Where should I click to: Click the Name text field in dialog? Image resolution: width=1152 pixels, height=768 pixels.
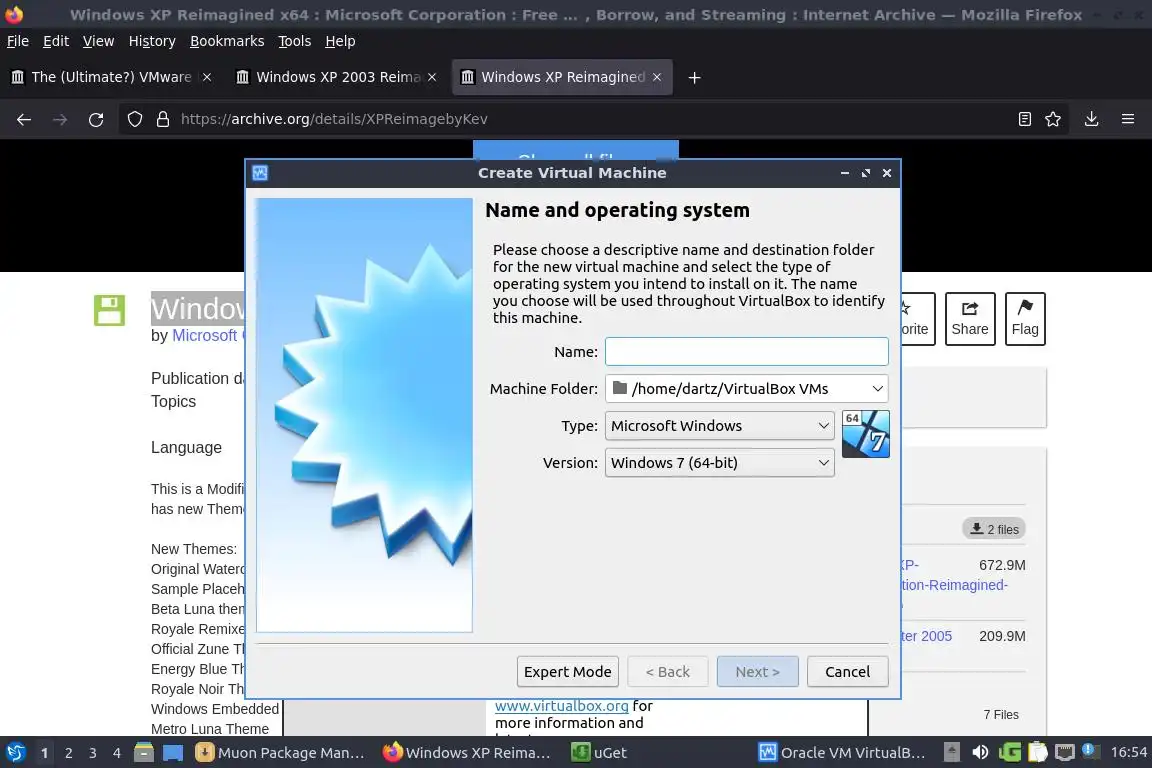click(746, 351)
